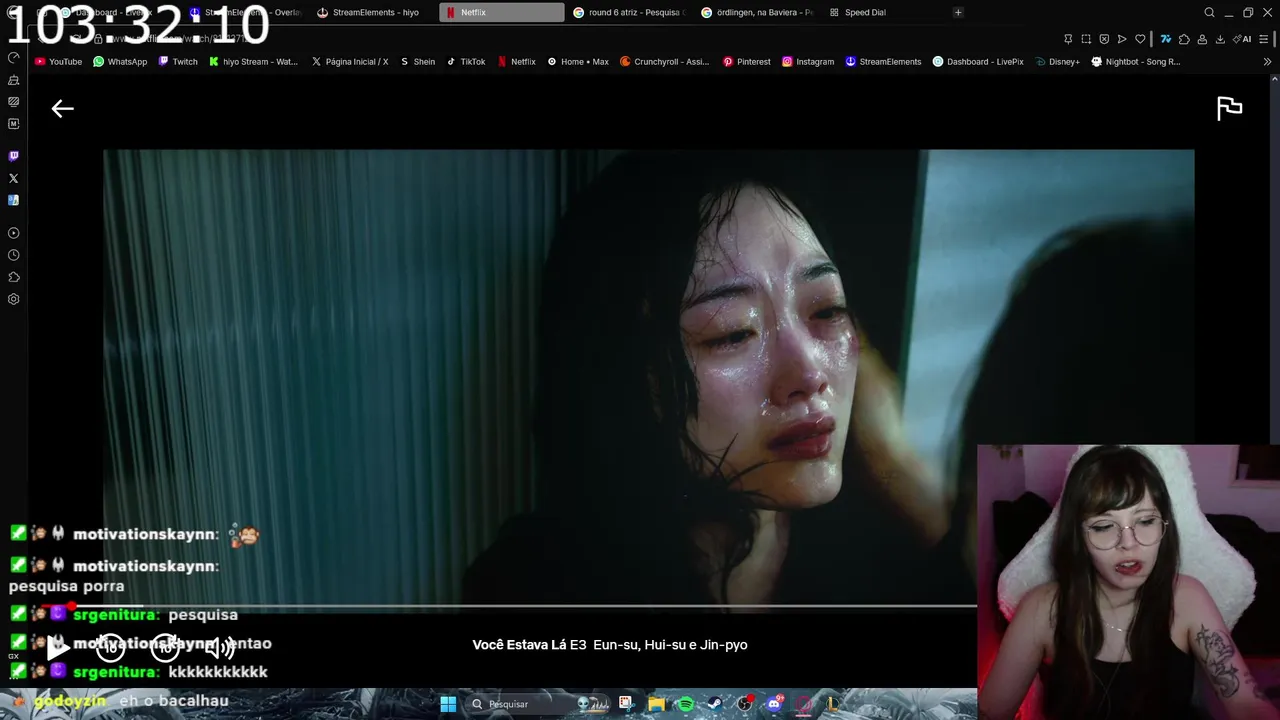Click the episode title 'Eun-su, Hui-su e Jin-pyo'
The height and width of the screenshot is (720, 1280).
[x=670, y=645]
